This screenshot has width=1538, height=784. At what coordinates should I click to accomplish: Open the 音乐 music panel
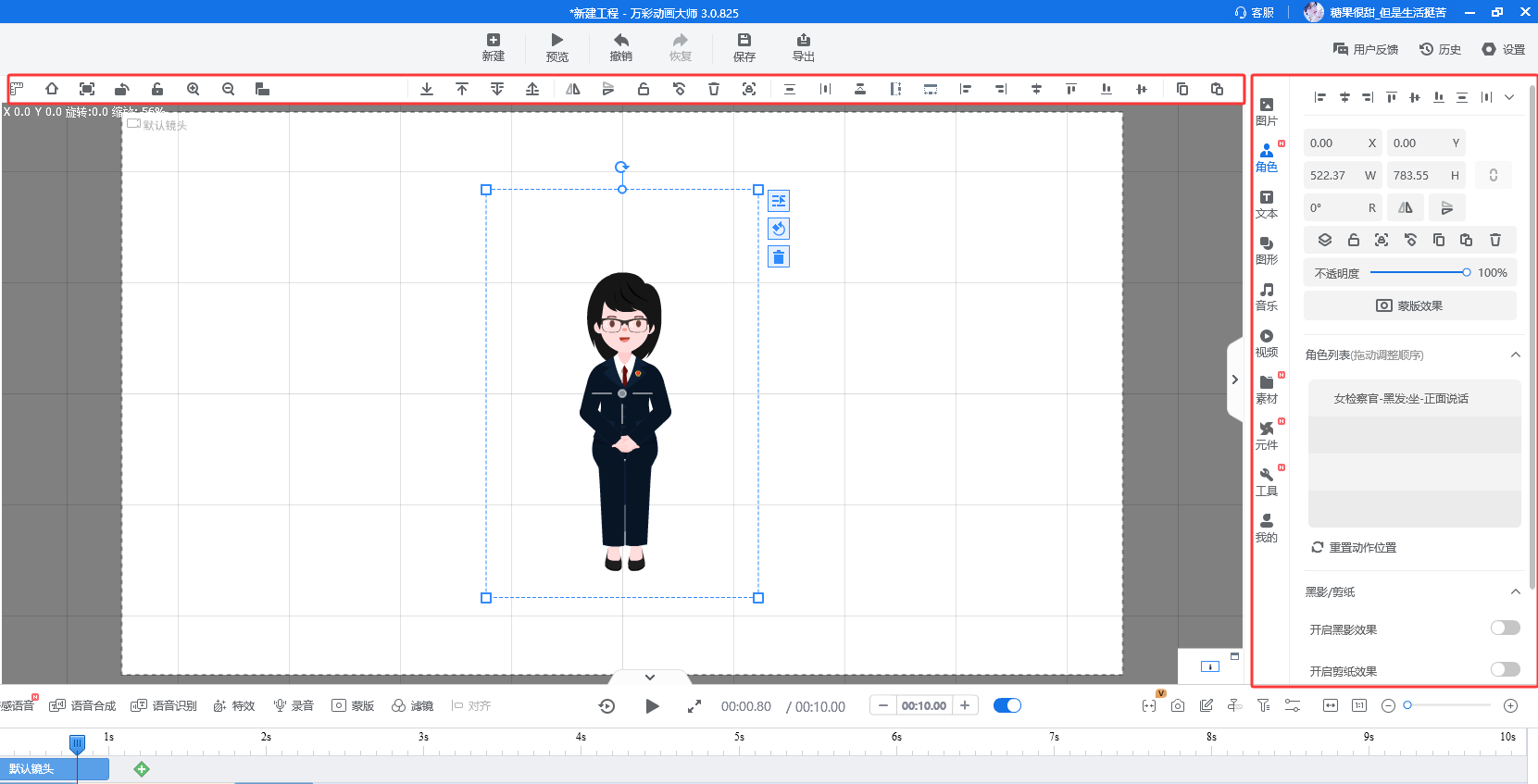coord(1266,296)
